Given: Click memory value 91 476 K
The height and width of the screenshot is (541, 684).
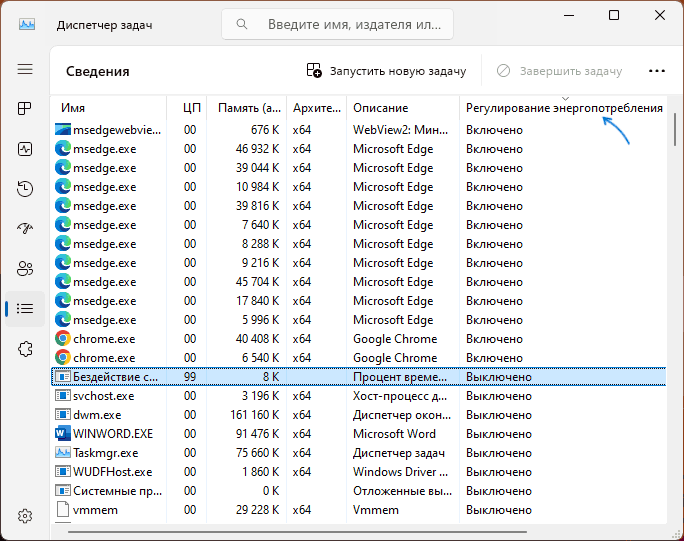Looking at the screenshot, I should pyautogui.click(x=257, y=434).
